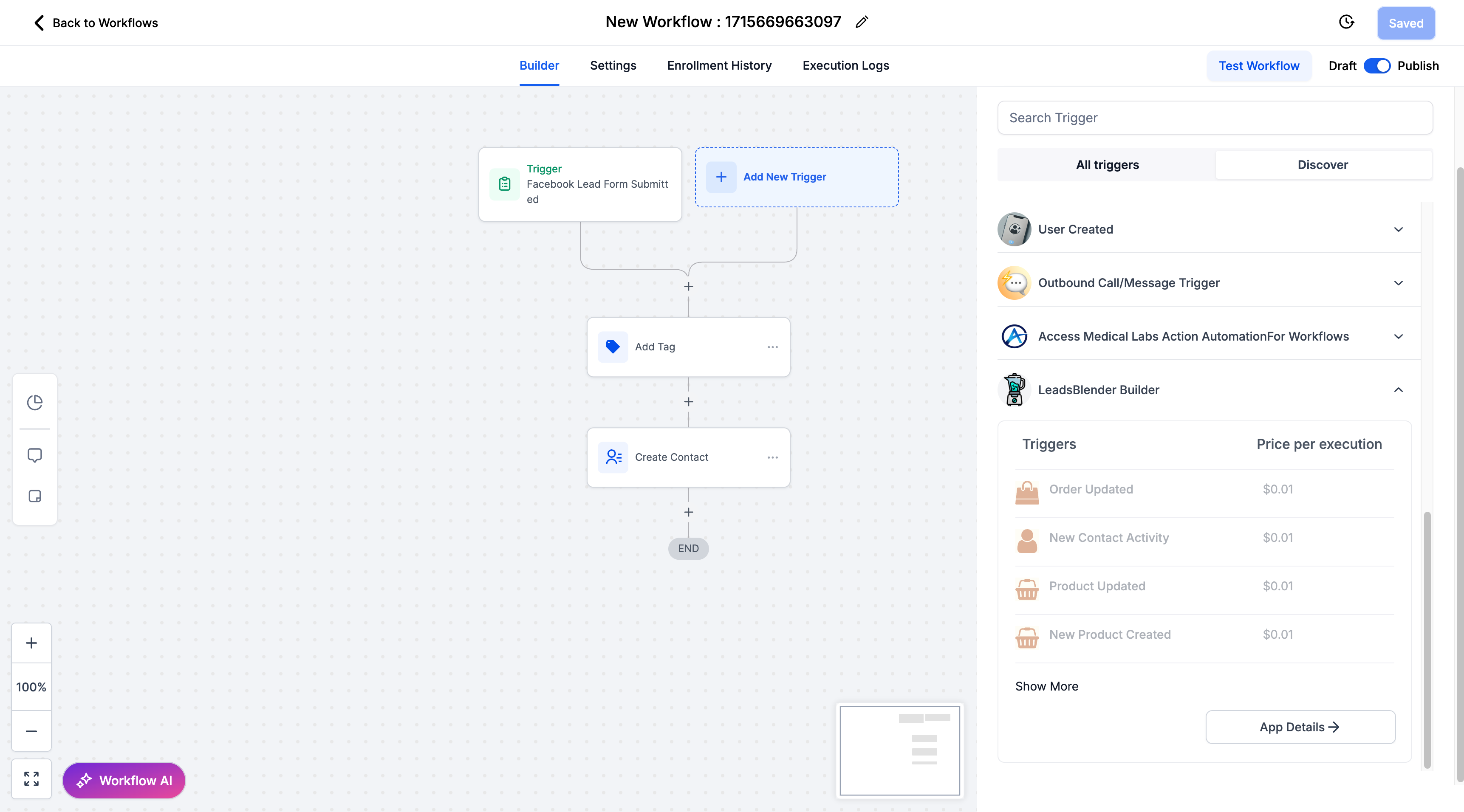Image resolution: width=1464 pixels, height=812 pixels.
Task: Click the Search Trigger input field
Action: click(x=1215, y=118)
